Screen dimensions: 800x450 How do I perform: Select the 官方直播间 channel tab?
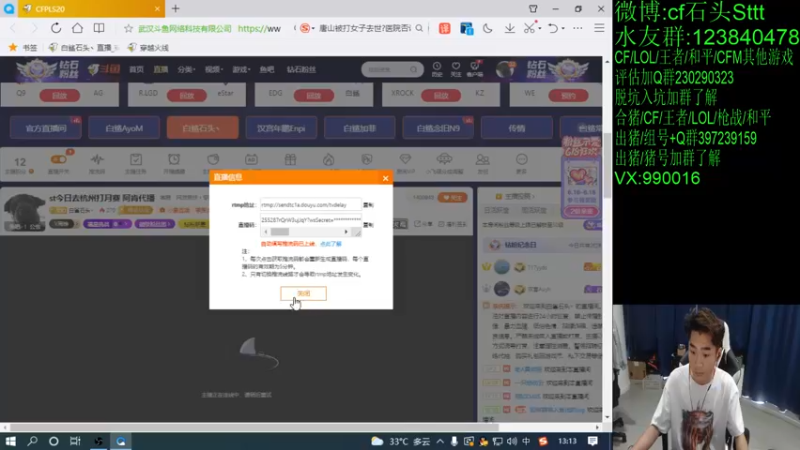pyautogui.click(x=45, y=128)
